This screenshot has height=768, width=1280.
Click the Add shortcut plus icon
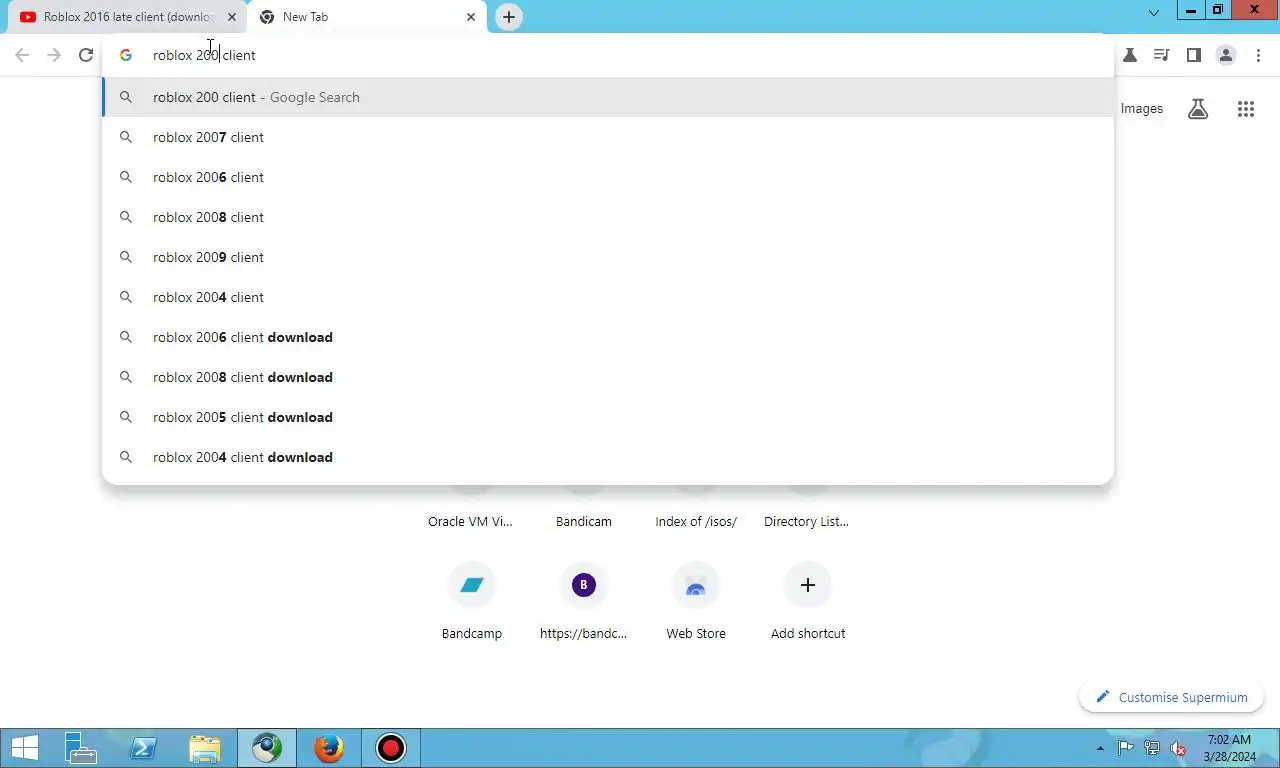tap(808, 585)
